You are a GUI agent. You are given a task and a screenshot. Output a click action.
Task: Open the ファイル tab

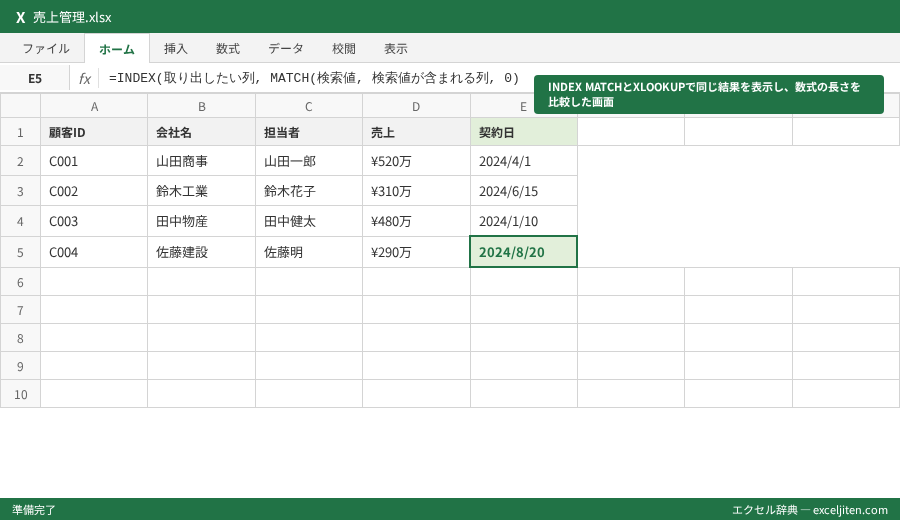click(x=46, y=49)
